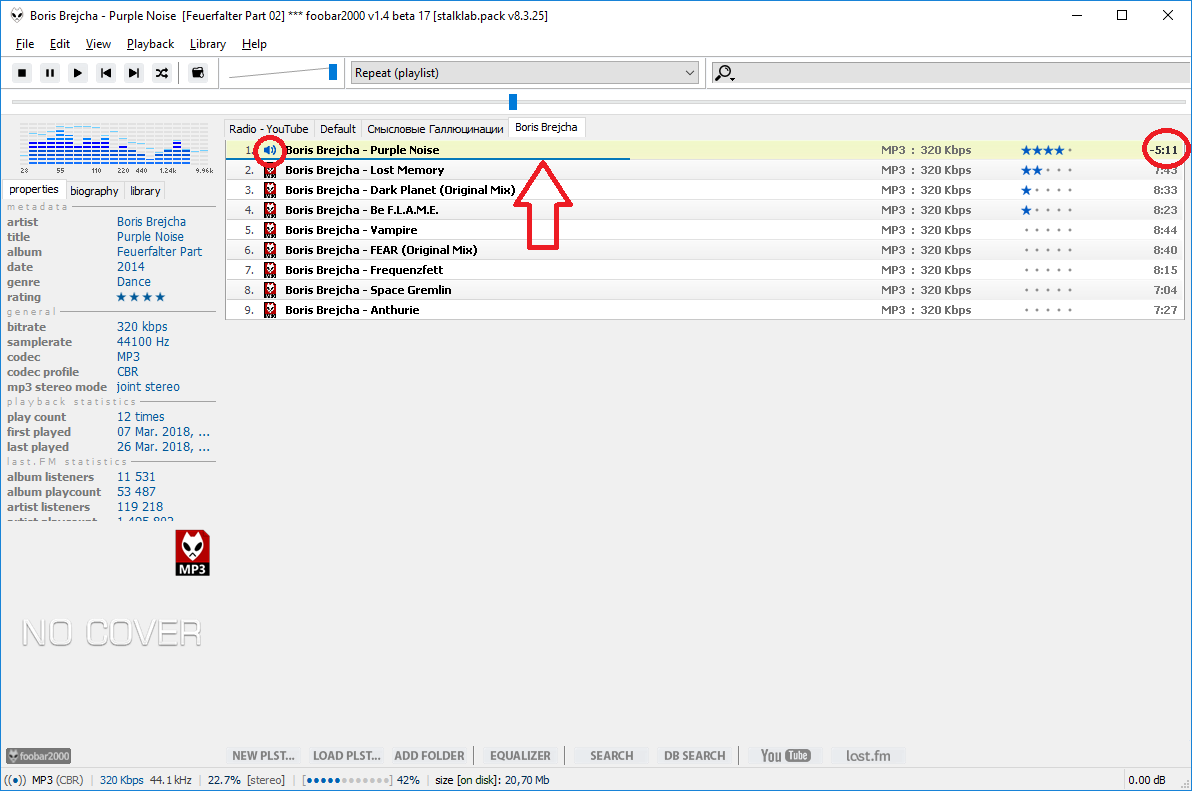Screen dimensions: 1192x791
Task: Go back to the previous track
Action: pyautogui.click(x=105, y=73)
